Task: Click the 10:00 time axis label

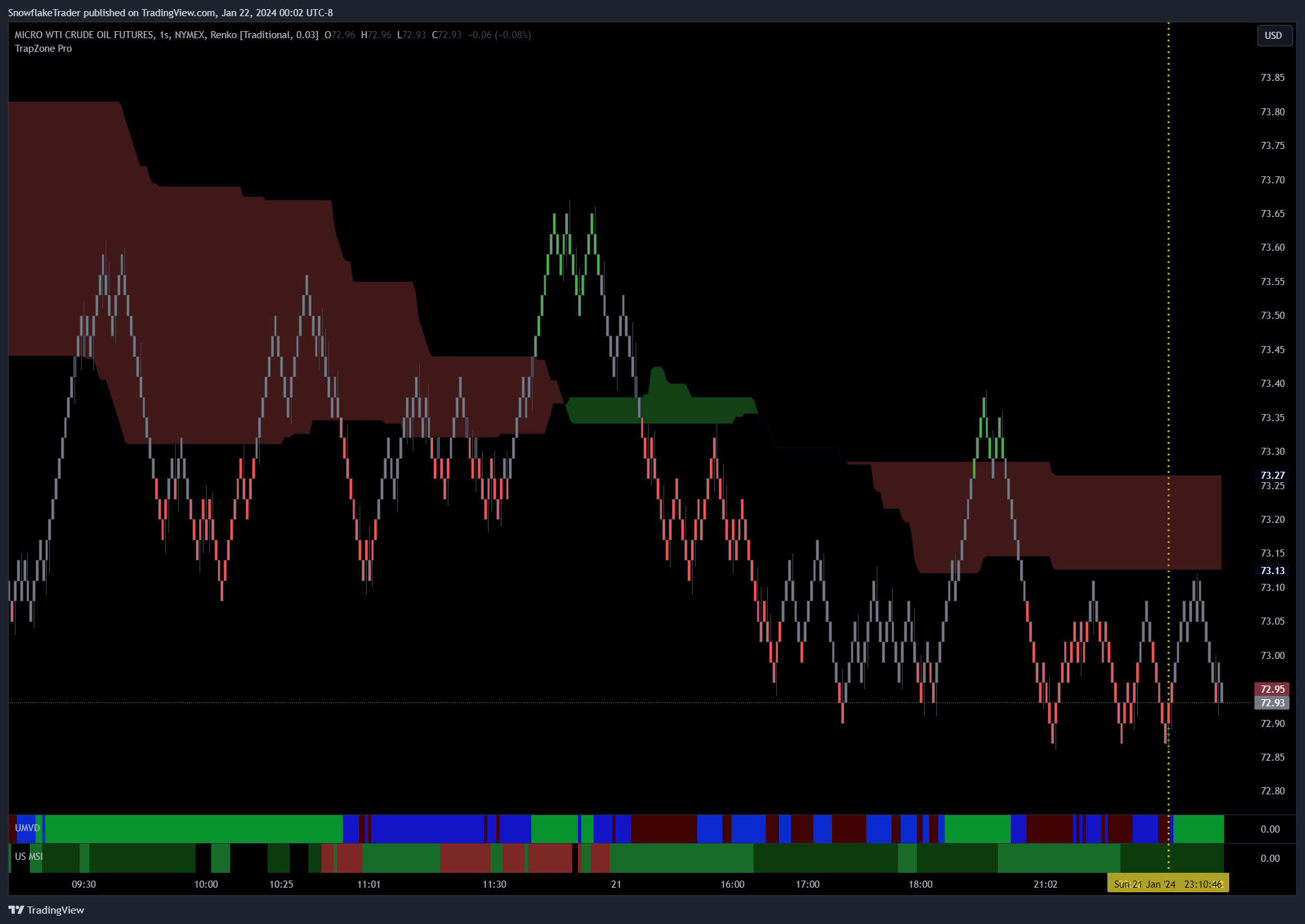Action: coord(206,884)
